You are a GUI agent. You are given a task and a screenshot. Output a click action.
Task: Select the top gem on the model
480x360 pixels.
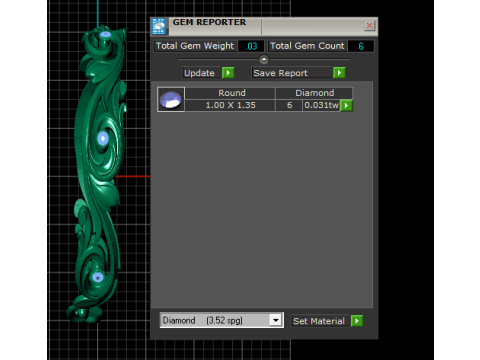click(x=105, y=35)
